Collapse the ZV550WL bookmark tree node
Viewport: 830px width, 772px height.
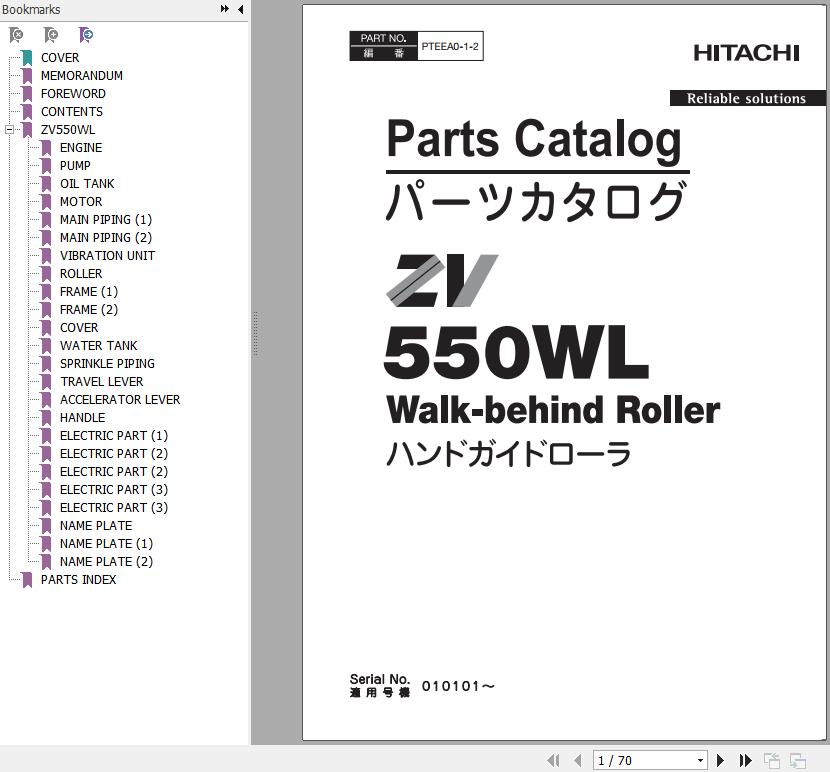(x=9, y=130)
